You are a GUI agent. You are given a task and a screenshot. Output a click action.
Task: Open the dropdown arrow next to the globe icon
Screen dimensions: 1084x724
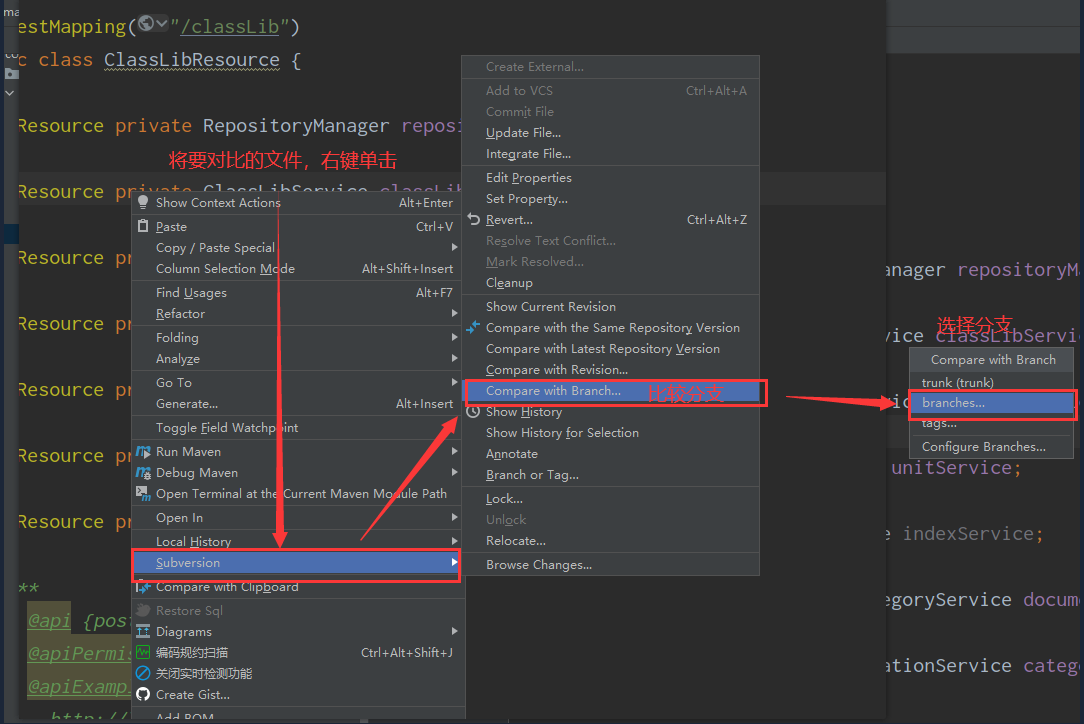pyautogui.click(x=162, y=24)
